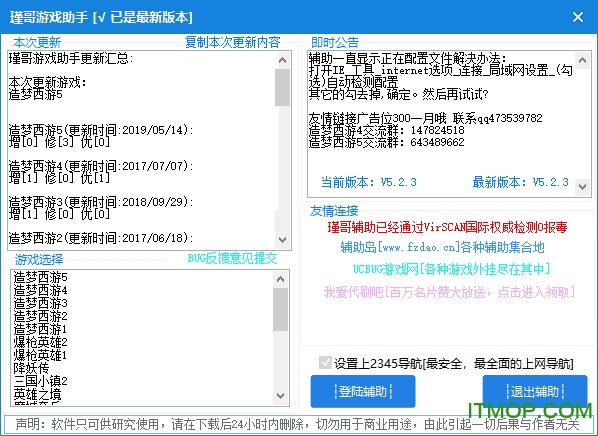Select 造梦西游5 in game list

(x=40, y=277)
